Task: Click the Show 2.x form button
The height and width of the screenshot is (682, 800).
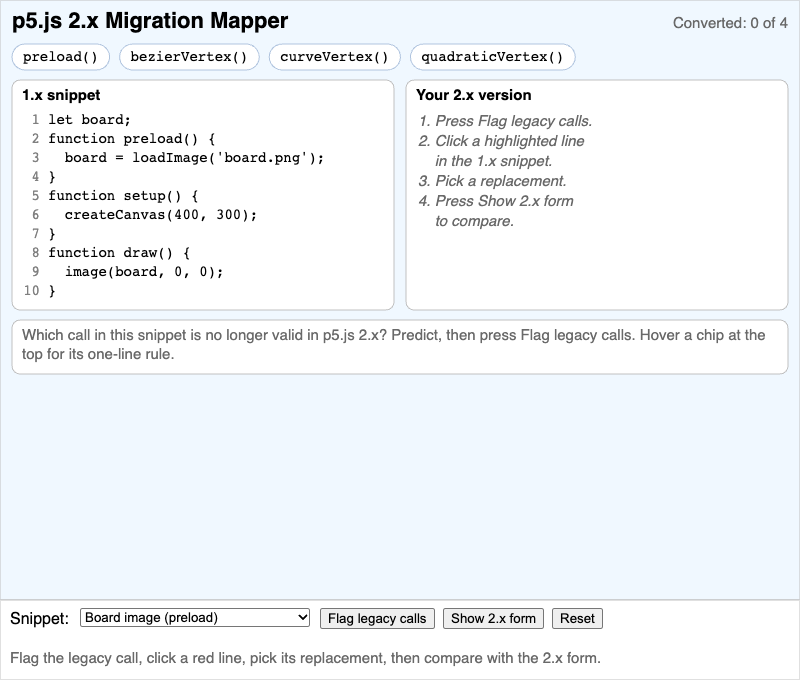Action: point(493,618)
